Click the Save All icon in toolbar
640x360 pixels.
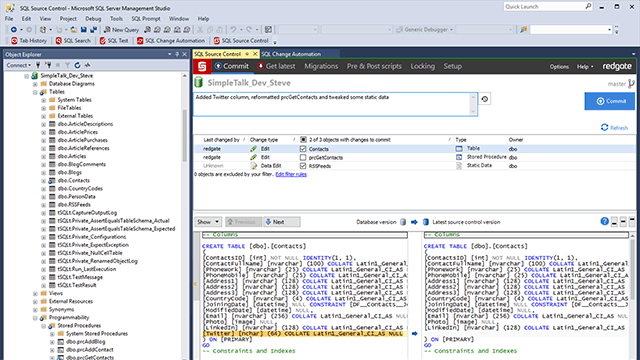[x=93, y=30]
